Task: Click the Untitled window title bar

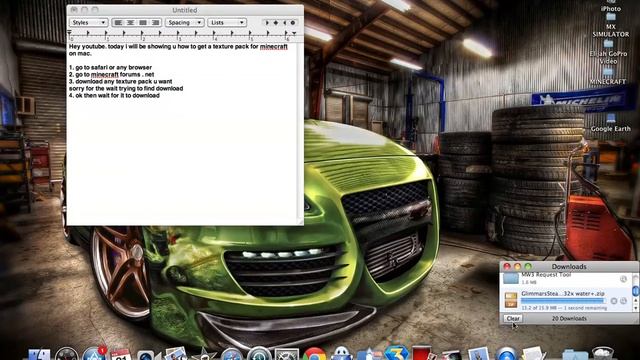Action: click(x=185, y=10)
